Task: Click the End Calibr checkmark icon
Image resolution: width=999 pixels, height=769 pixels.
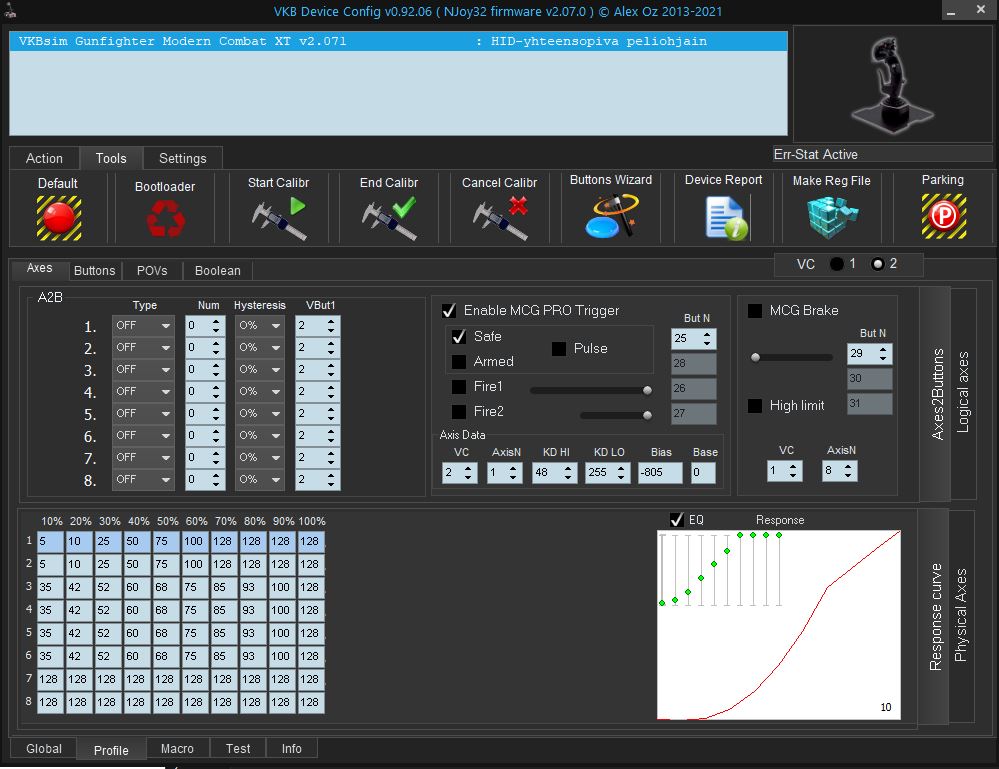Action: coord(389,217)
